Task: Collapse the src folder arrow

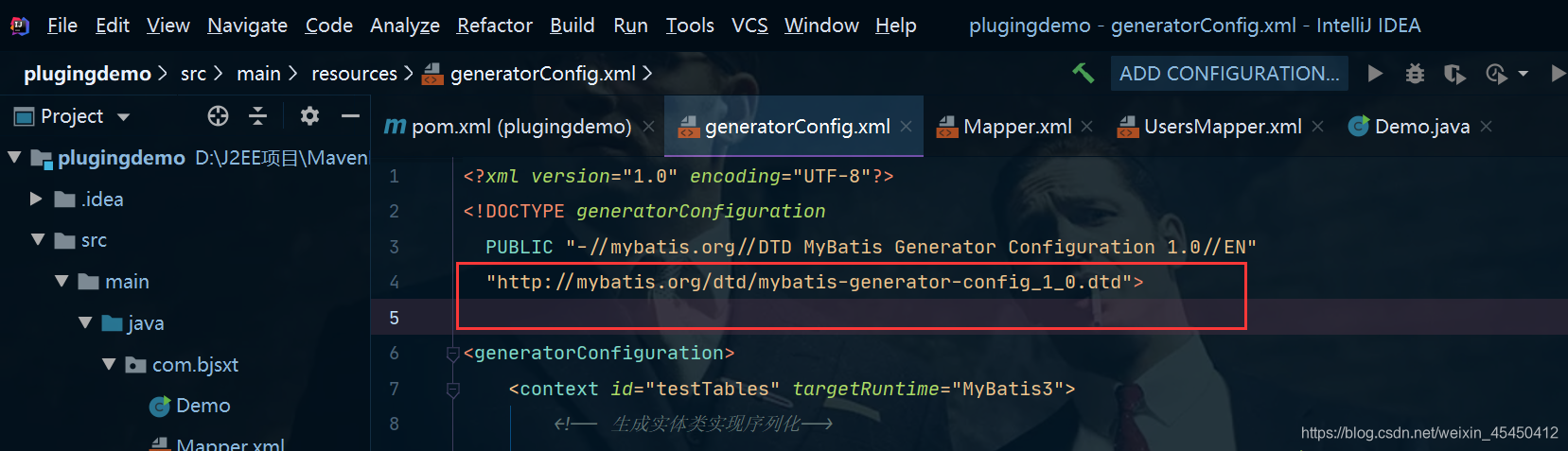Action: click(x=38, y=239)
